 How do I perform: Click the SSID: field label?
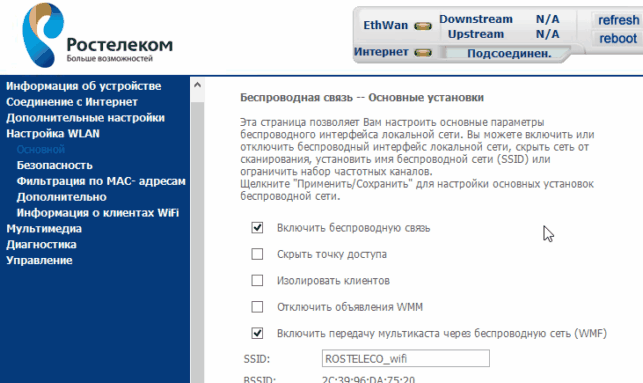257,359
